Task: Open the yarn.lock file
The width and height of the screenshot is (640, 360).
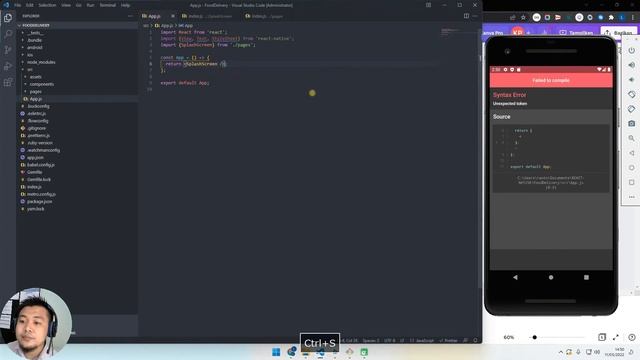Action: pos(36,209)
